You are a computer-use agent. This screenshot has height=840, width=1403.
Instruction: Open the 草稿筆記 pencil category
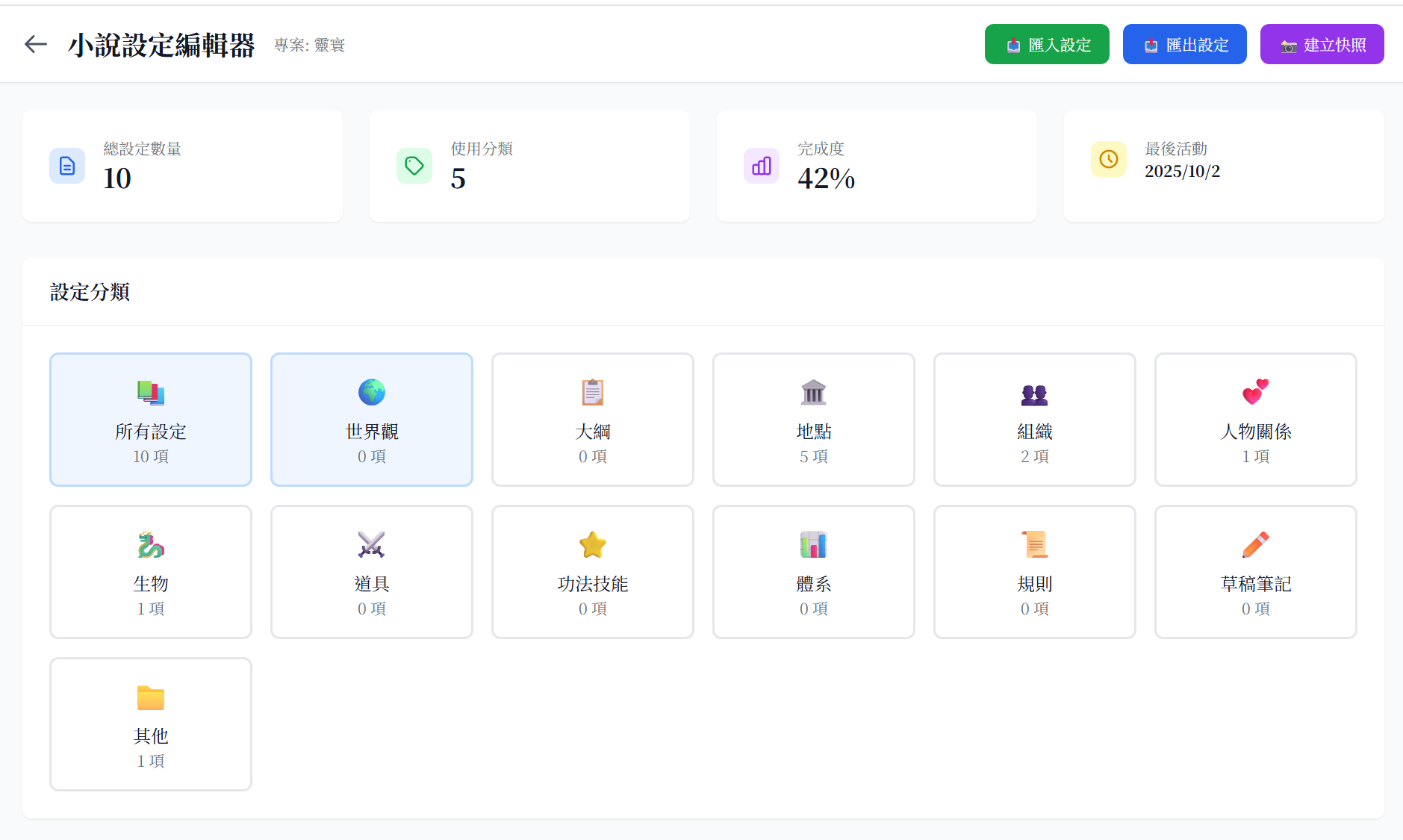click(1255, 571)
